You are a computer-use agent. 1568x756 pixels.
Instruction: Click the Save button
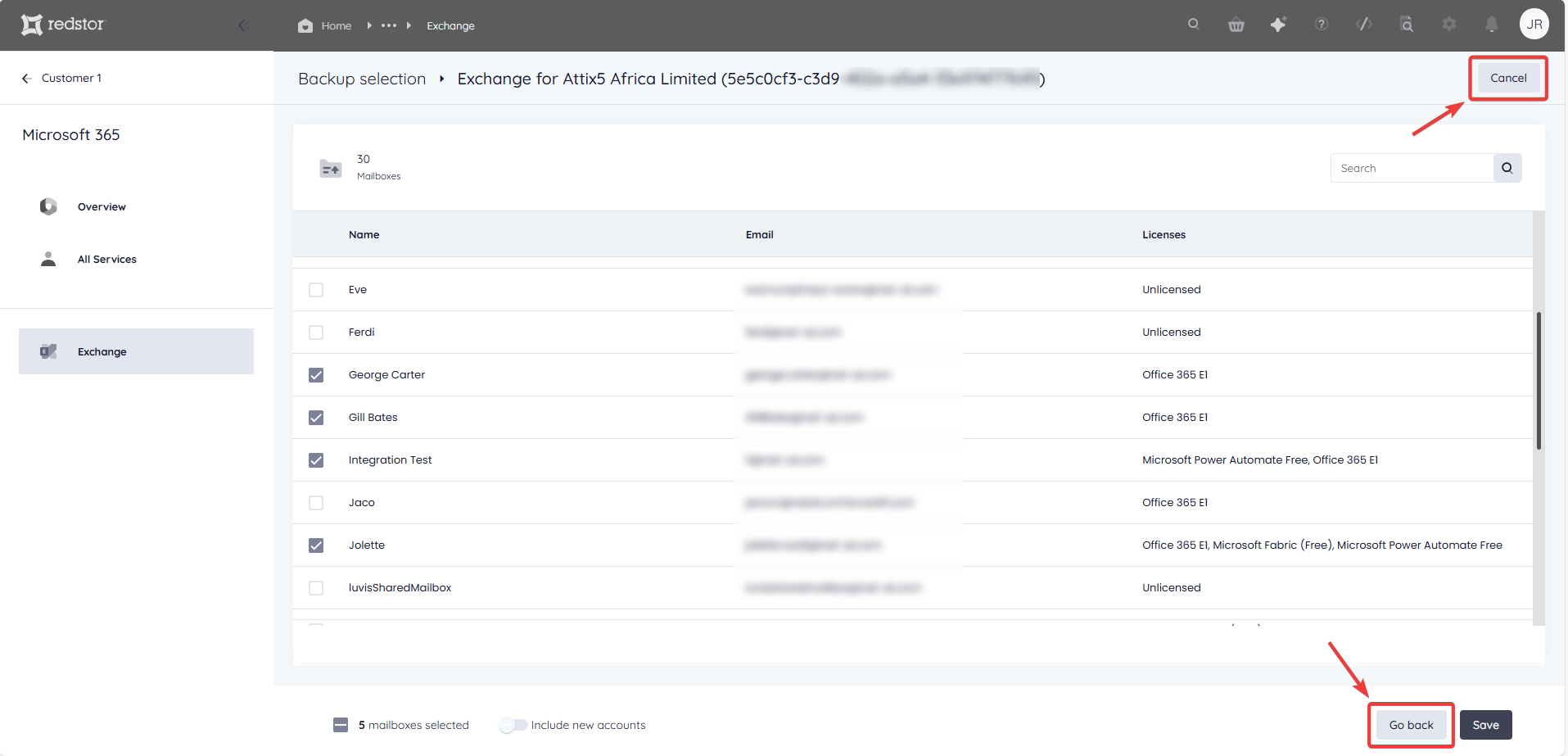(x=1485, y=725)
